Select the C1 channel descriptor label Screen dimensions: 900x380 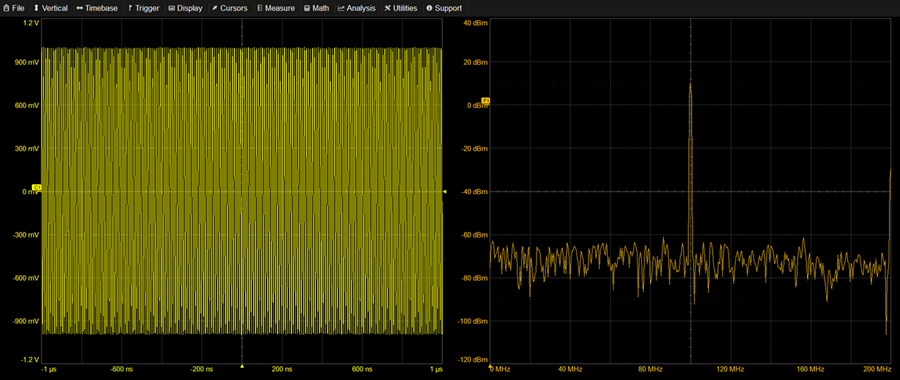tap(38, 187)
